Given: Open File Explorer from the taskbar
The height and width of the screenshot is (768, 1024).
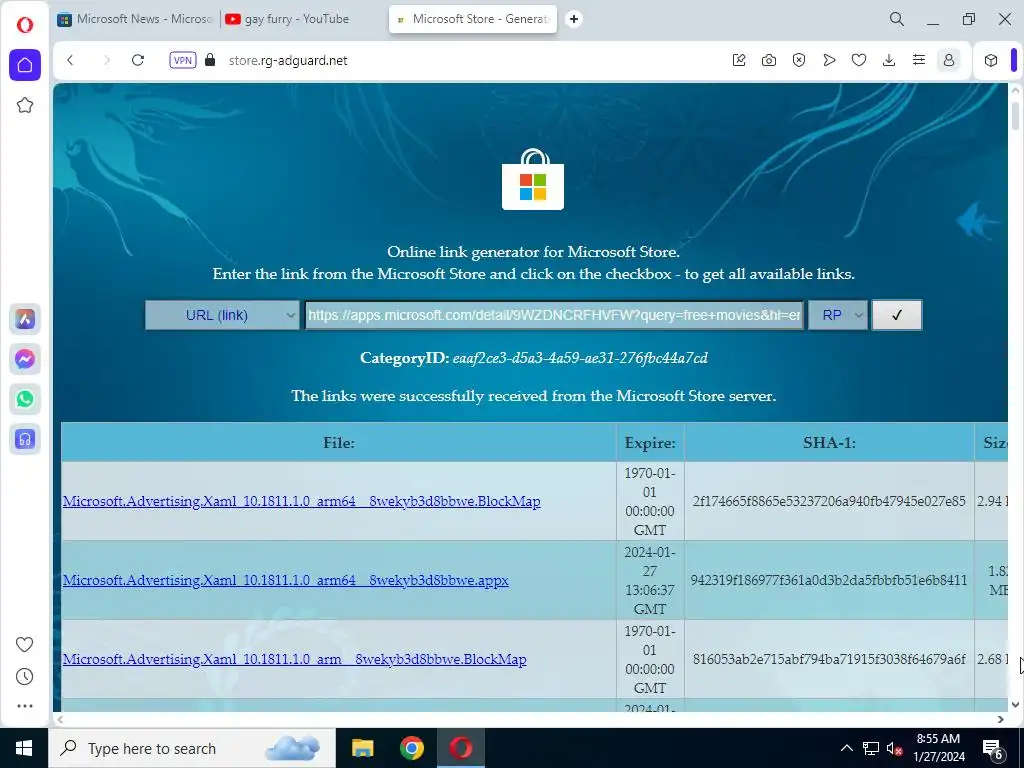Looking at the screenshot, I should click(x=362, y=748).
